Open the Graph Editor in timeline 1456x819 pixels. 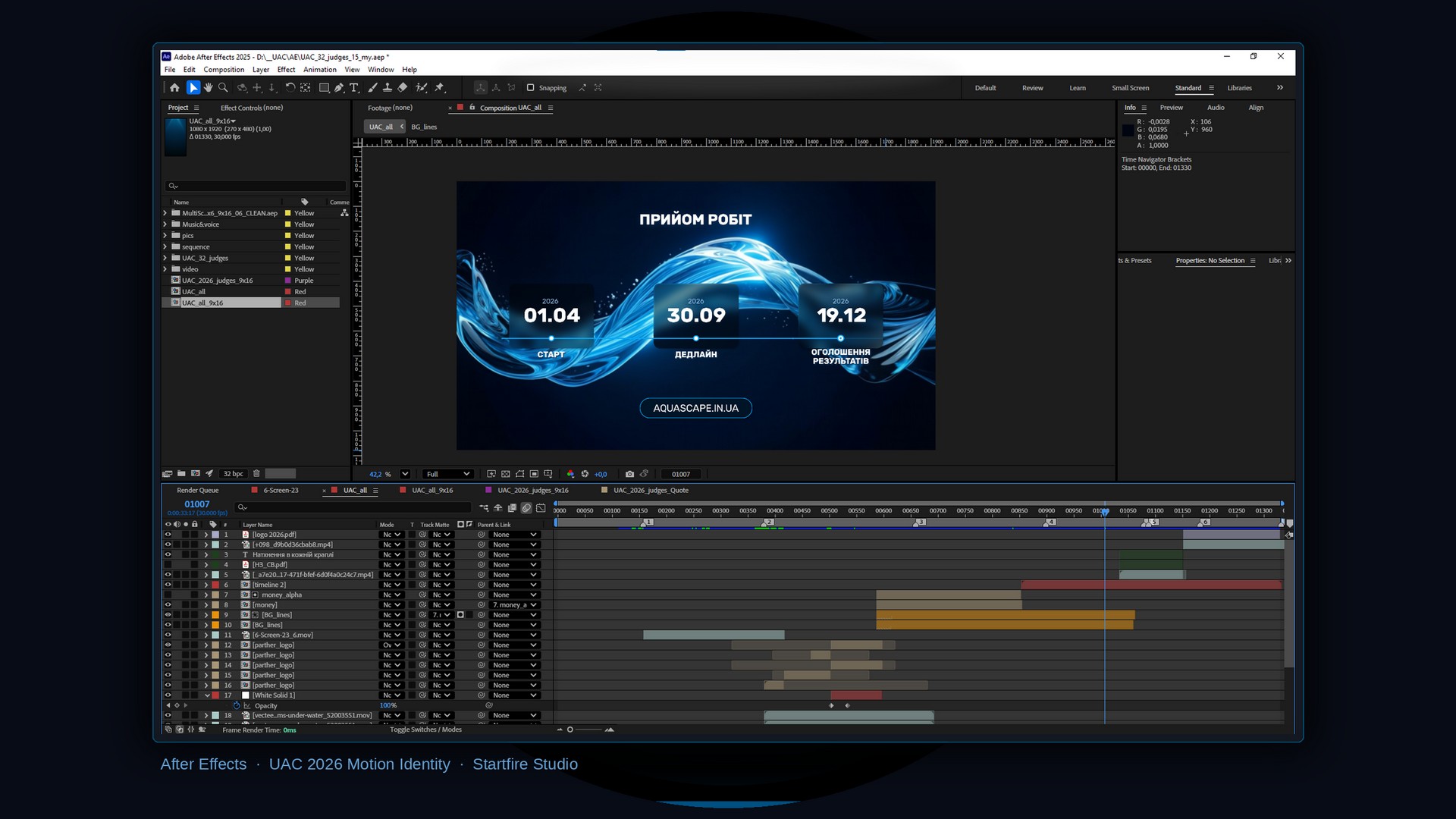point(541,508)
